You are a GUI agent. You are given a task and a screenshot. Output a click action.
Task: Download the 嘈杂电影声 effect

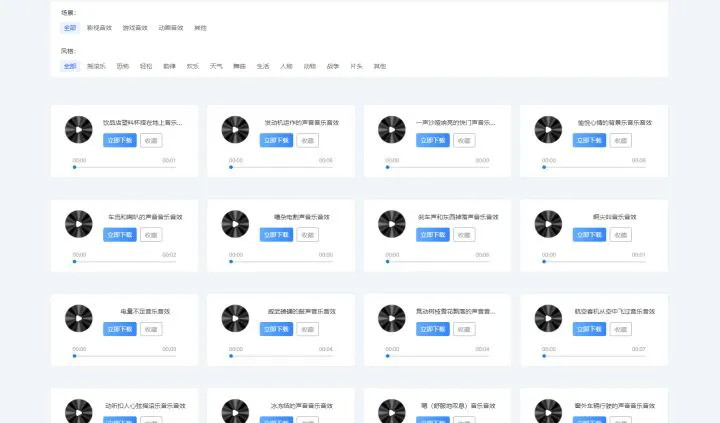[276, 235]
